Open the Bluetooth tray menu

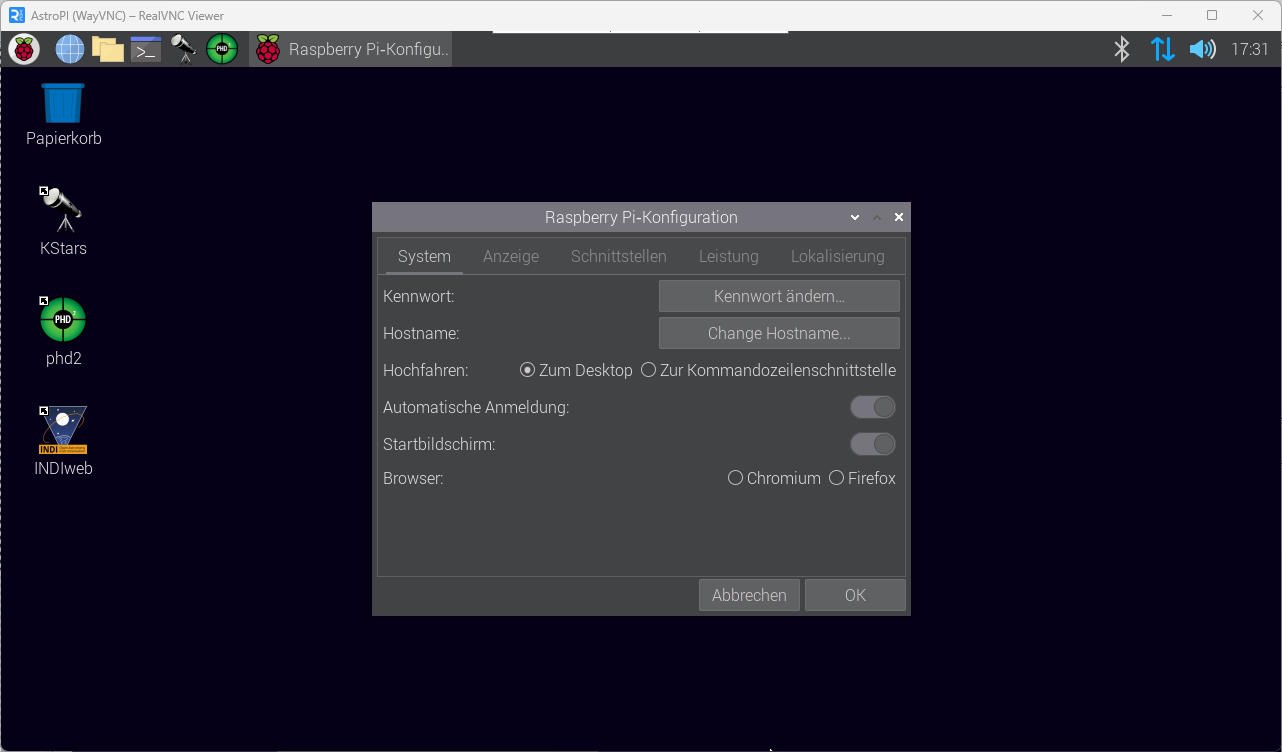pyautogui.click(x=1122, y=49)
